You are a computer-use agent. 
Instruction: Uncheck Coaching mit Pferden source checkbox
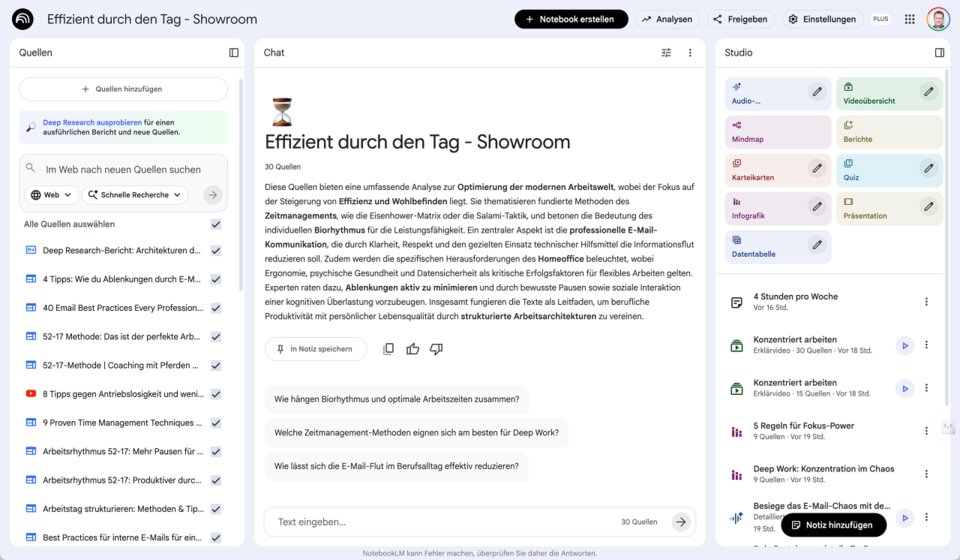216,366
